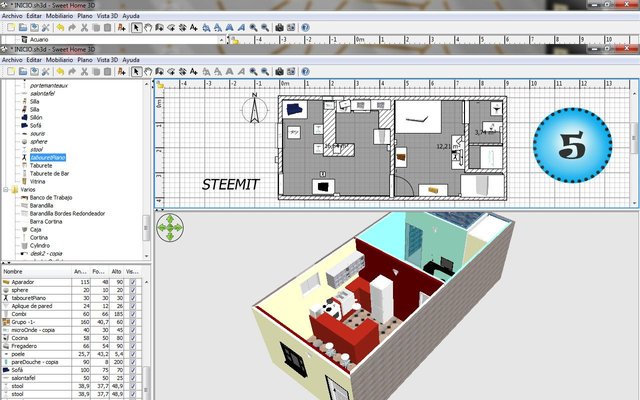The width and height of the screenshot is (640, 400).
Task: Select Acuario item in back window list
Action: pyautogui.click(x=39, y=40)
